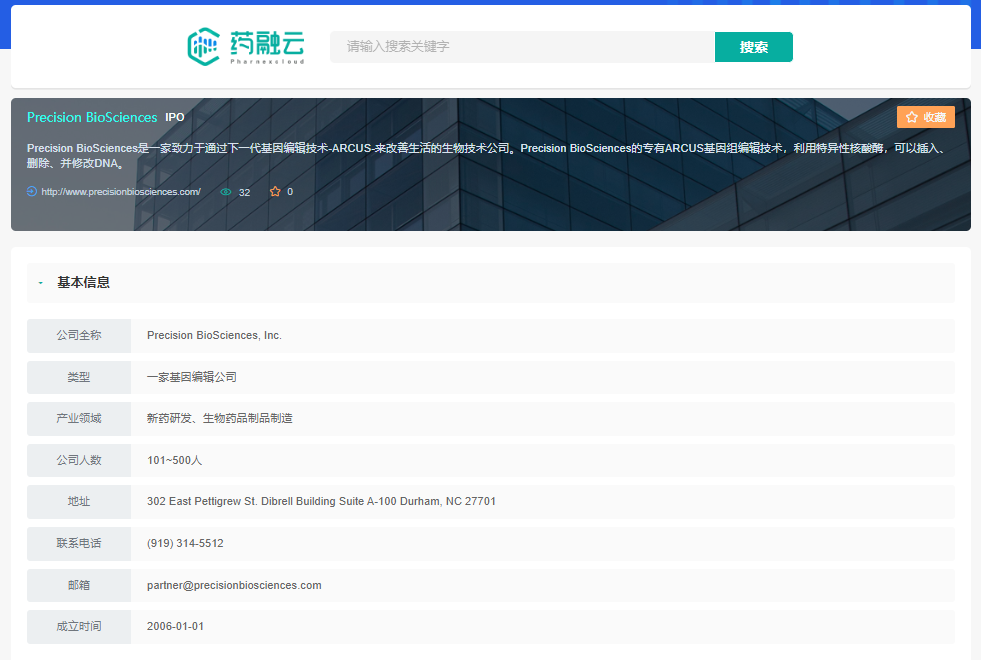Click the 基本信息 section header title

coord(84,283)
